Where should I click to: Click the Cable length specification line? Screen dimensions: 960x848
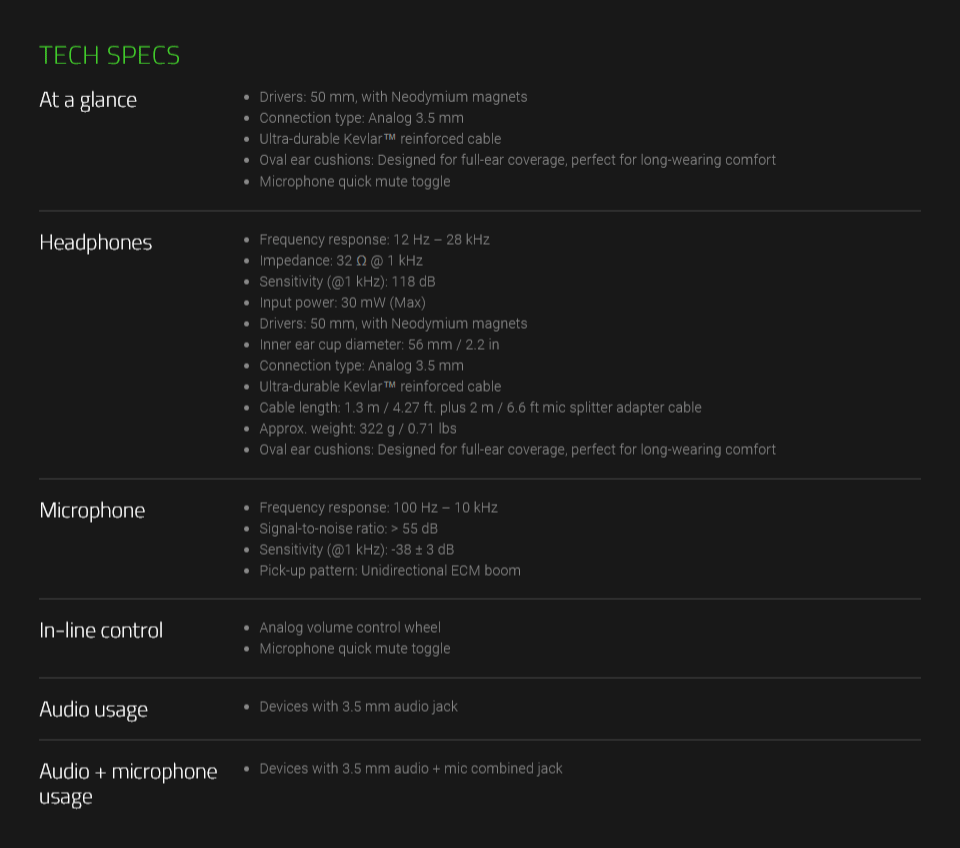[x=480, y=408]
